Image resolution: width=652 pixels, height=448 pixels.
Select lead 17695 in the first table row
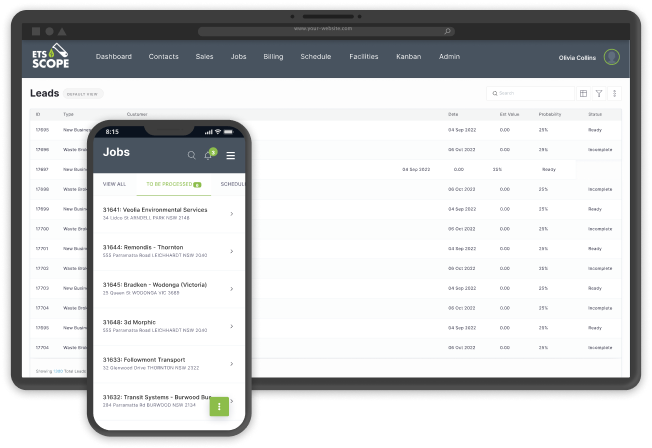[x=326, y=130]
